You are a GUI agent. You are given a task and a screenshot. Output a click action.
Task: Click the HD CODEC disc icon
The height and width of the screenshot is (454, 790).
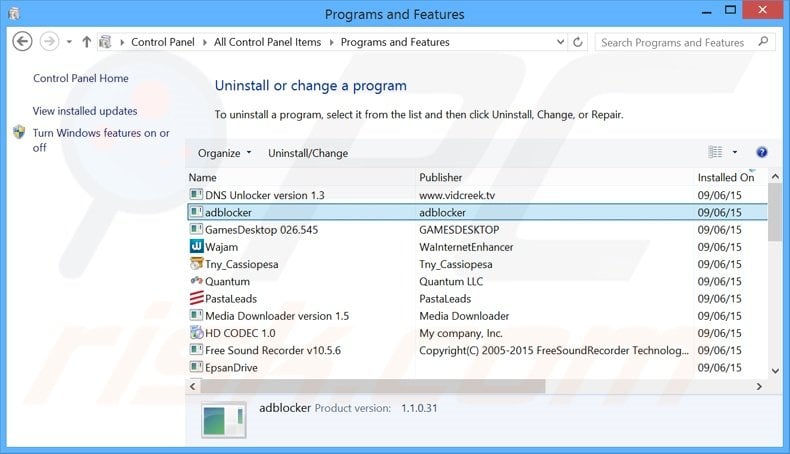click(x=196, y=332)
